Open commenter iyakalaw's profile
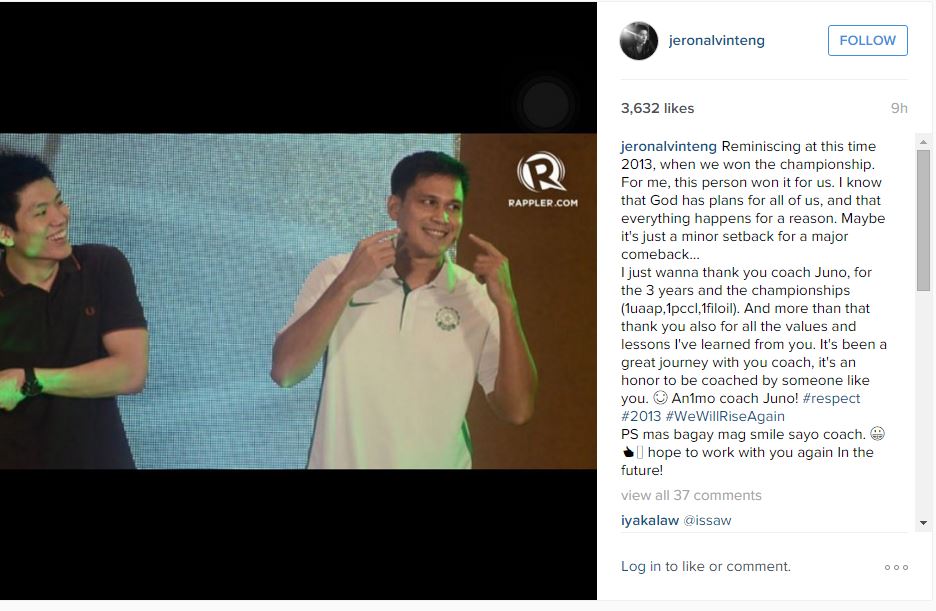Screen dimensions: 936x611 (649, 520)
